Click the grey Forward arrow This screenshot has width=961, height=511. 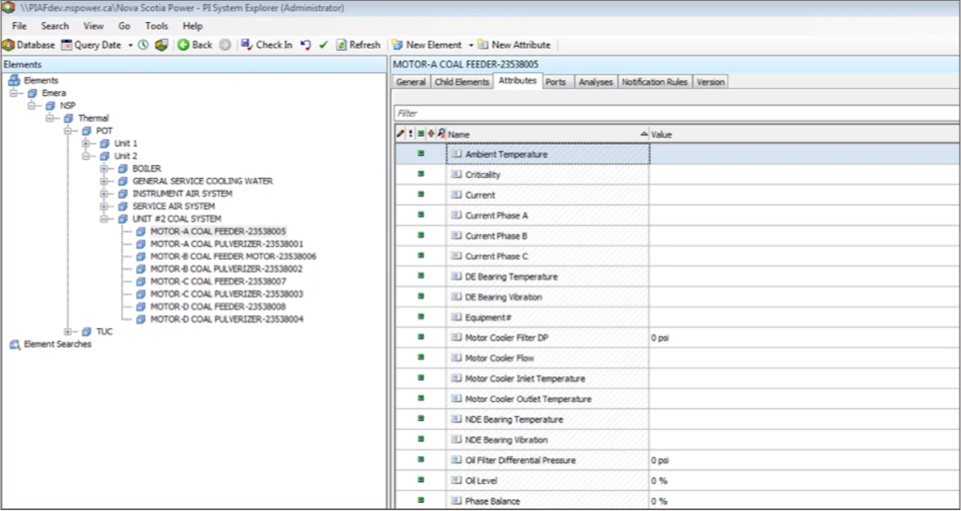point(225,45)
